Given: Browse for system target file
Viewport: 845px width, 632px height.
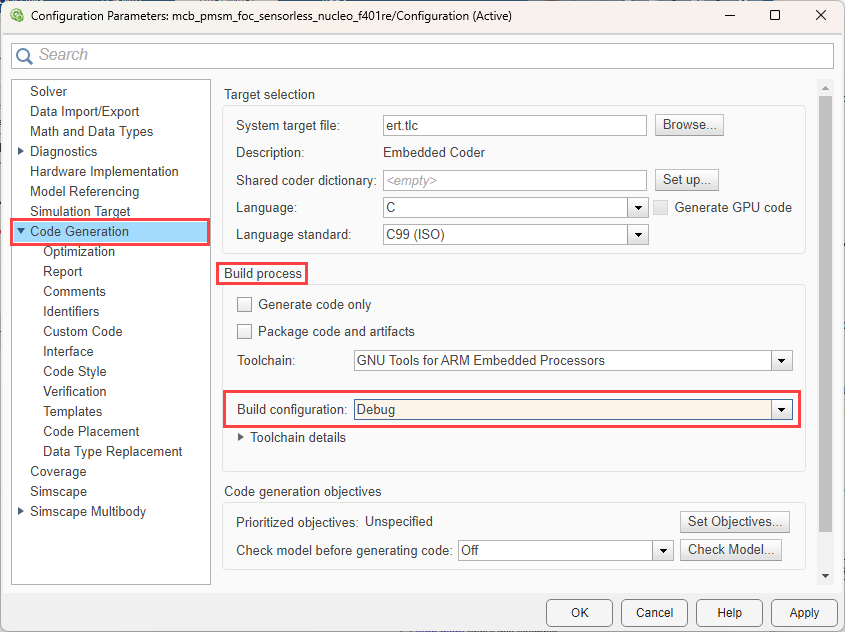Looking at the screenshot, I should 689,125.
